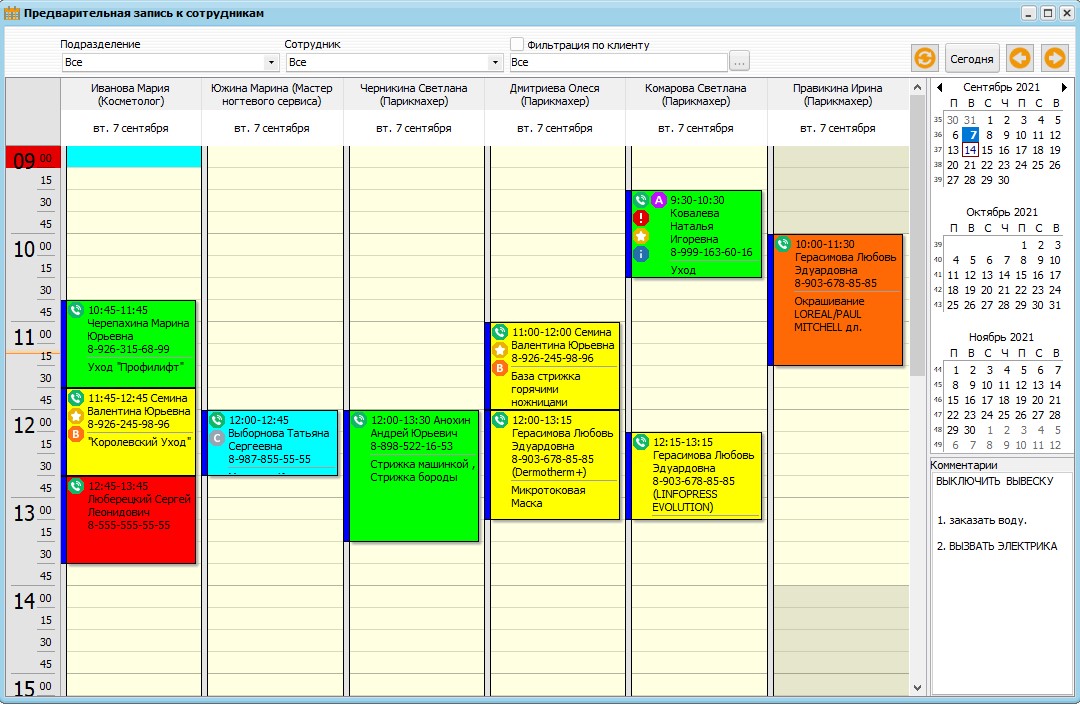Click orange B icon in База стрижка appointment
This screenshot has width=1080, height=705.
point(500,368)
